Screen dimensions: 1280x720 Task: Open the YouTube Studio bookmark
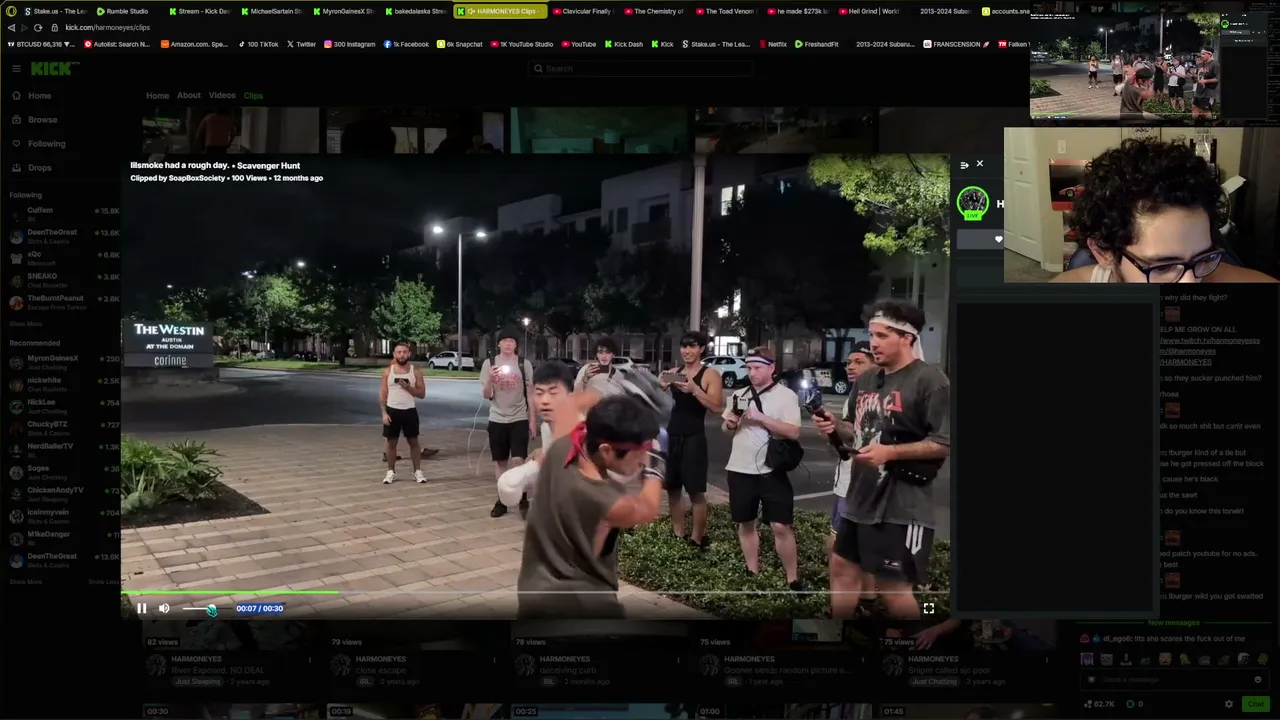click(x=521, y=44)
